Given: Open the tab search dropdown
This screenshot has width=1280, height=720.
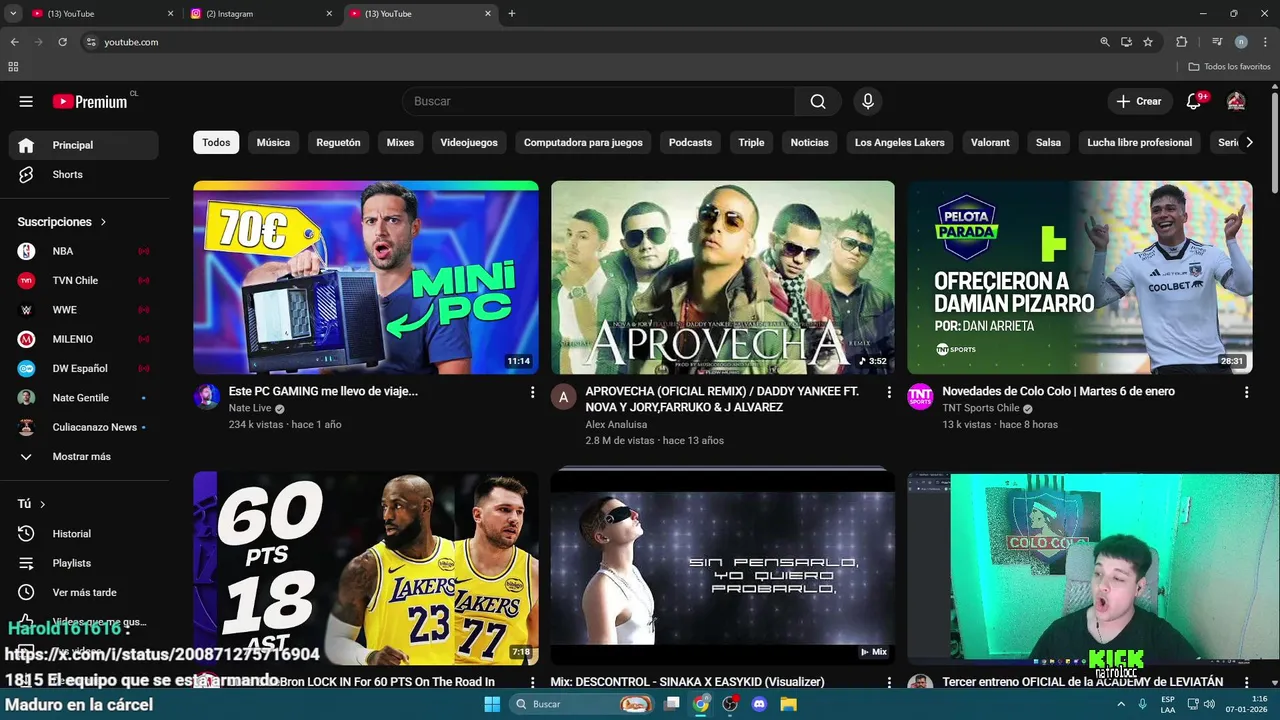Looking at the screenshot, I should click(x=13, y=14).
